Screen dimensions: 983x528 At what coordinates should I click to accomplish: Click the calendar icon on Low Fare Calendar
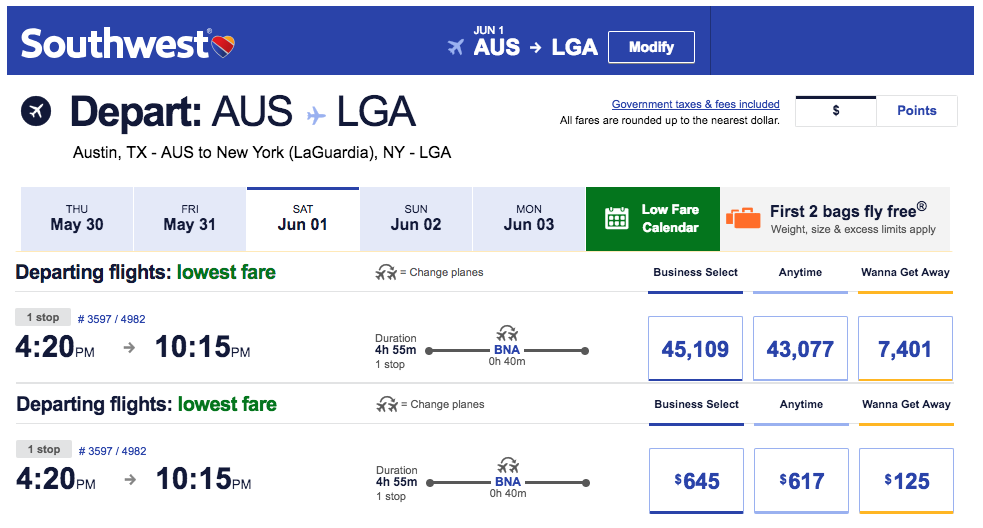point(616,218)
